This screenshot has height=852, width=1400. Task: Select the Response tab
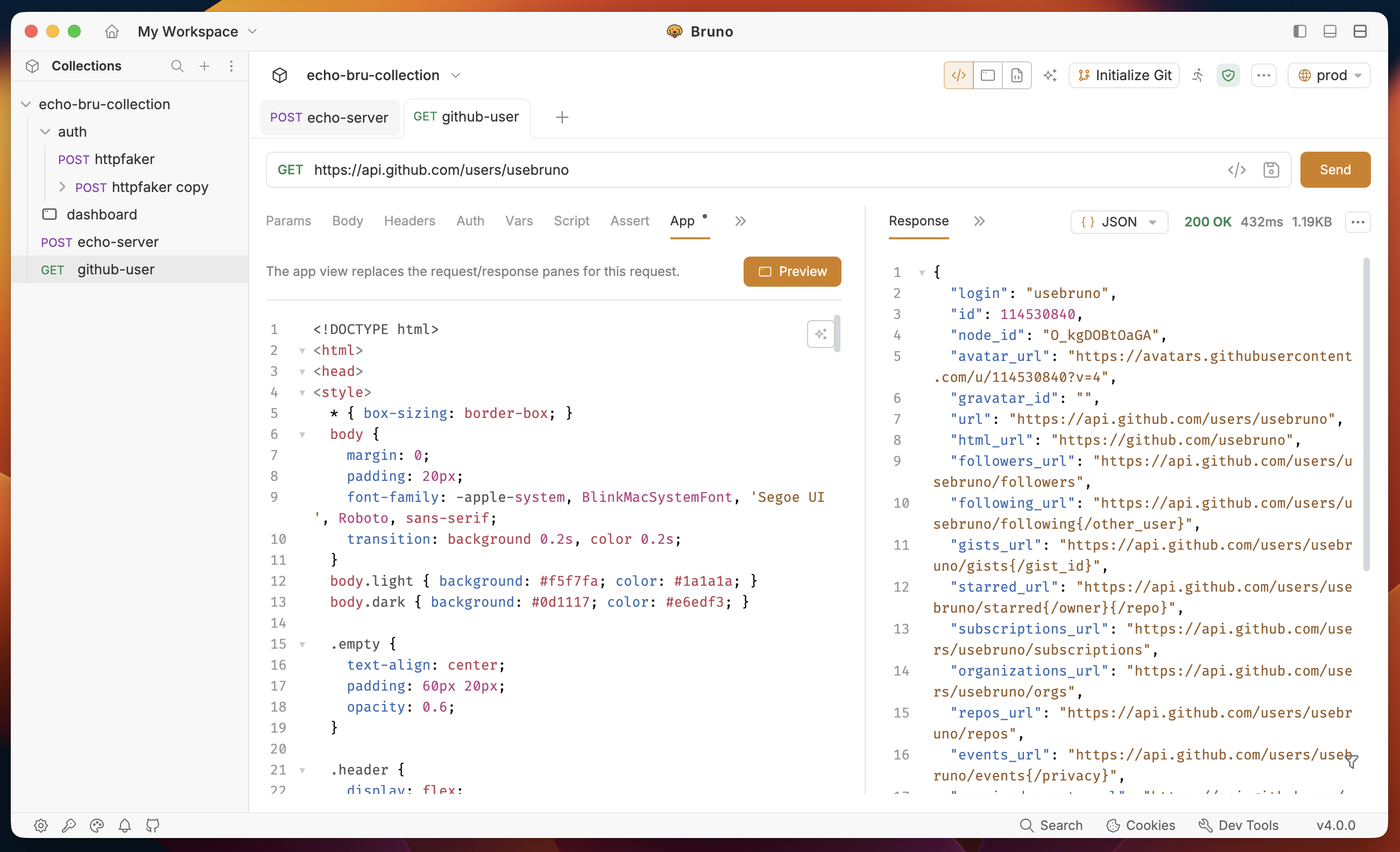[x=919, y=221]
